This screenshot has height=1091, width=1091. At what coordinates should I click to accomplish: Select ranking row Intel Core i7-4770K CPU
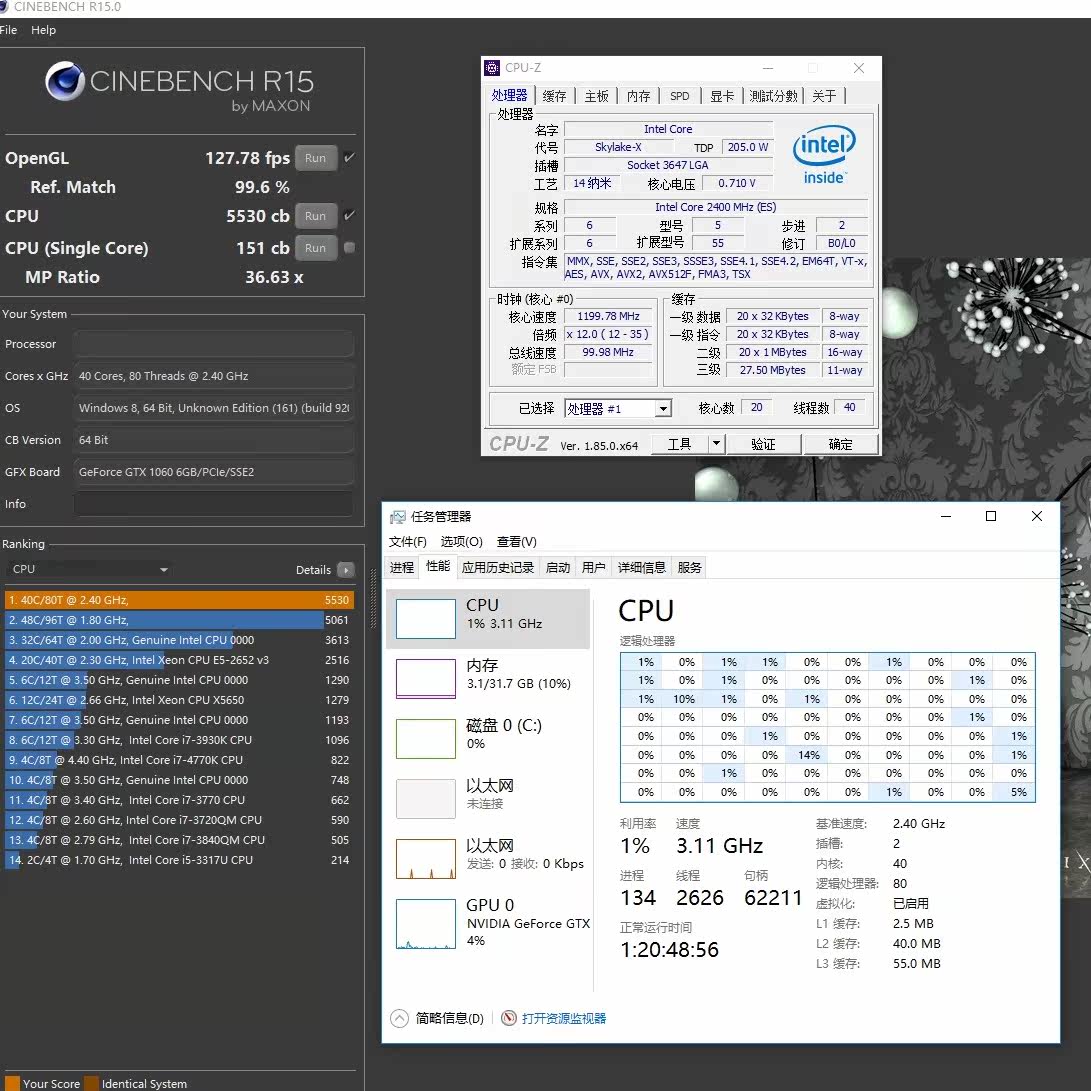pos(179,760)
